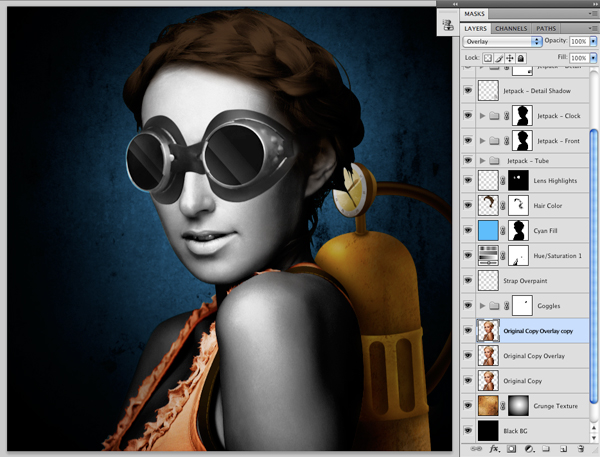Lock transparent pixels of the layer
This screenshot has height=457, width=600.
point(488,58)
